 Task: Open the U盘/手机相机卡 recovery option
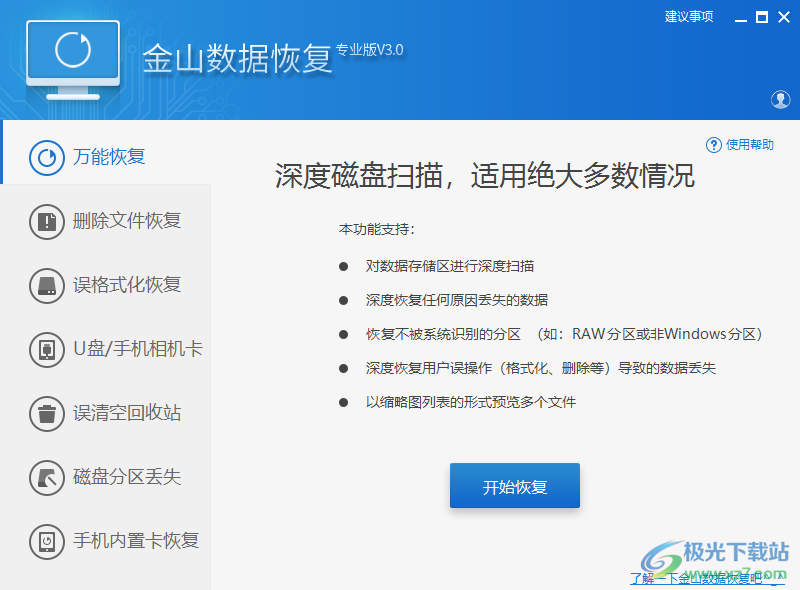(138, 349)
